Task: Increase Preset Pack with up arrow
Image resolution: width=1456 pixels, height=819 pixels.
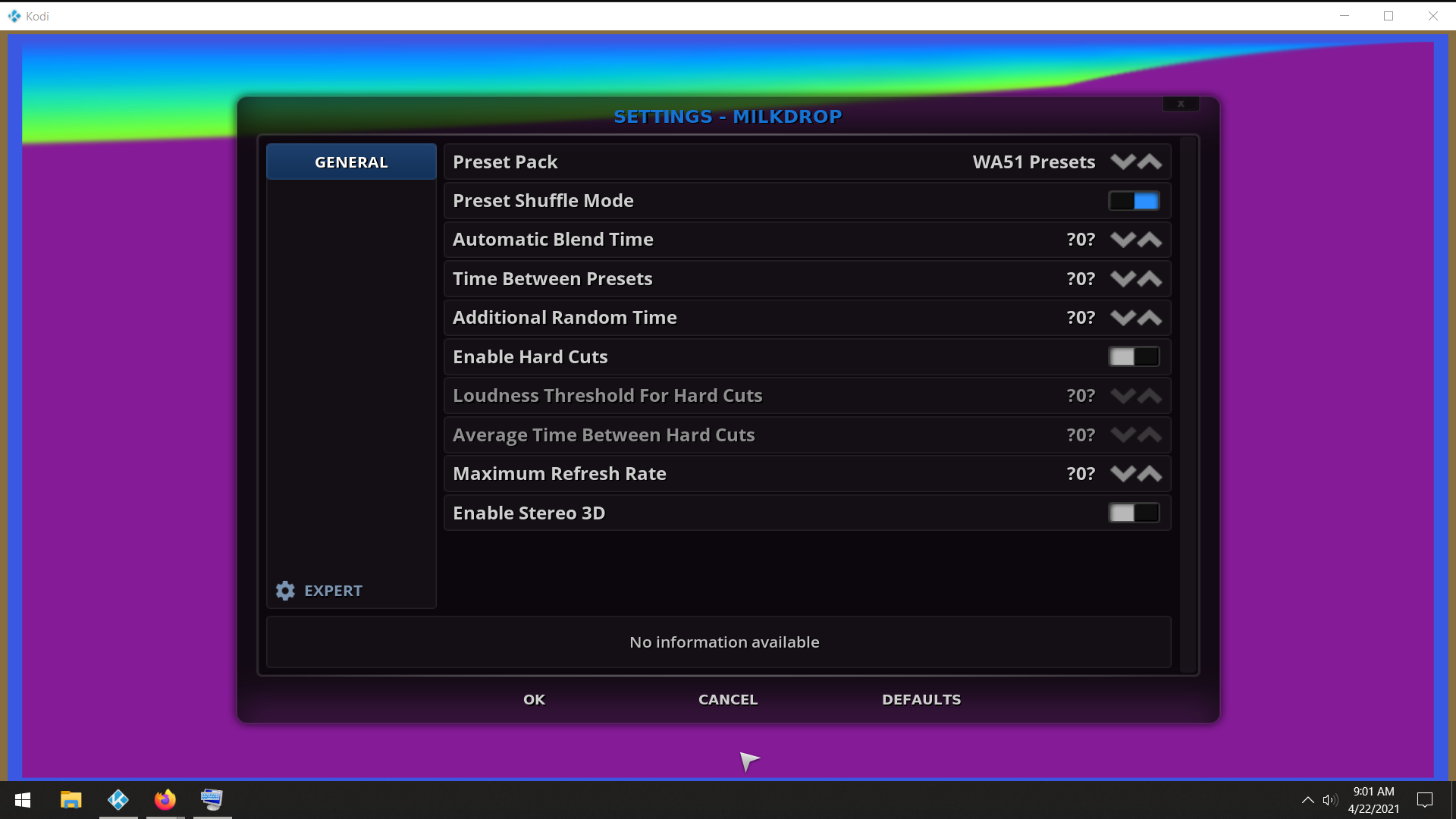Action: (x=1150, y=162)
